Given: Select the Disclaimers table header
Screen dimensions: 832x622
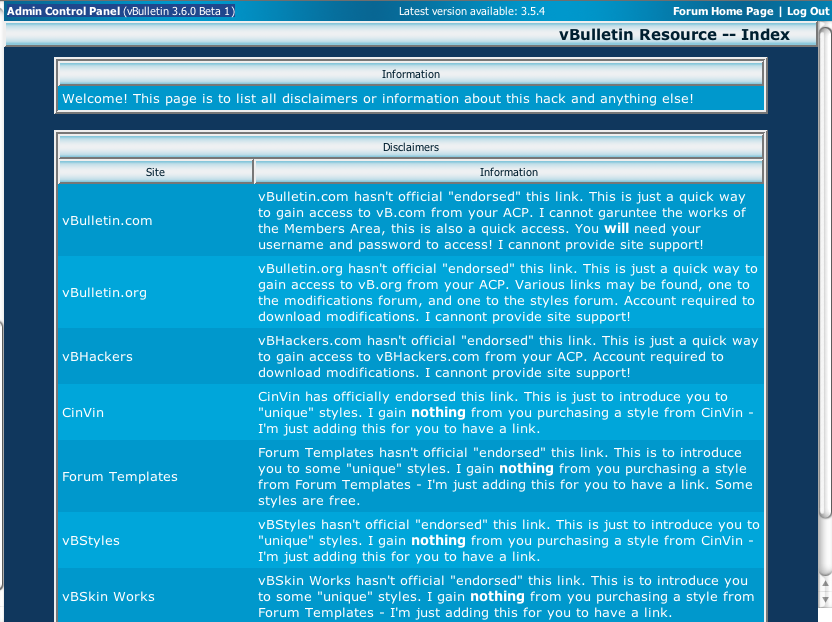Looking at the screenshot, I should point(410,147).
